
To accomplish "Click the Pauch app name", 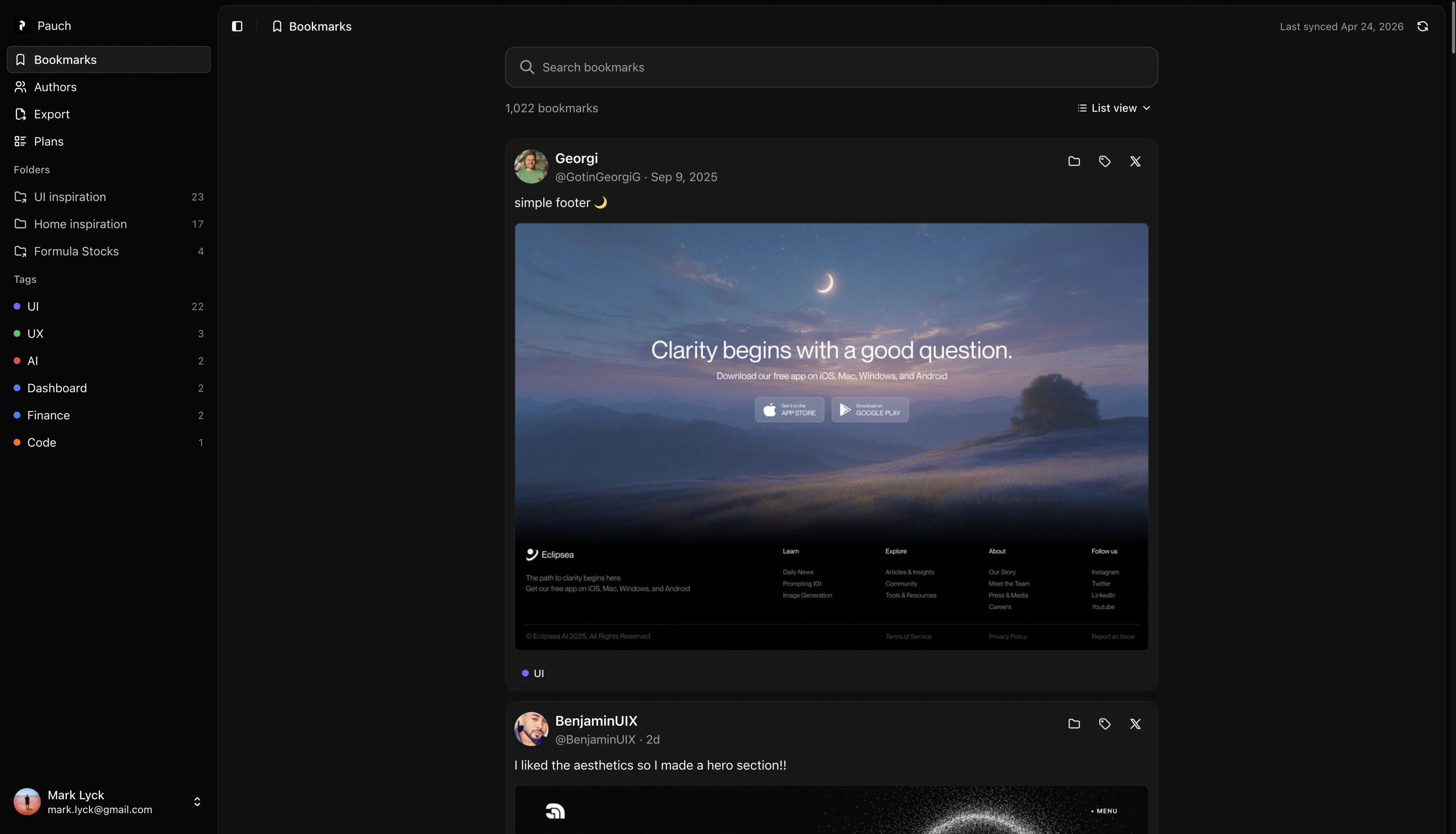I will pos(54,26).
